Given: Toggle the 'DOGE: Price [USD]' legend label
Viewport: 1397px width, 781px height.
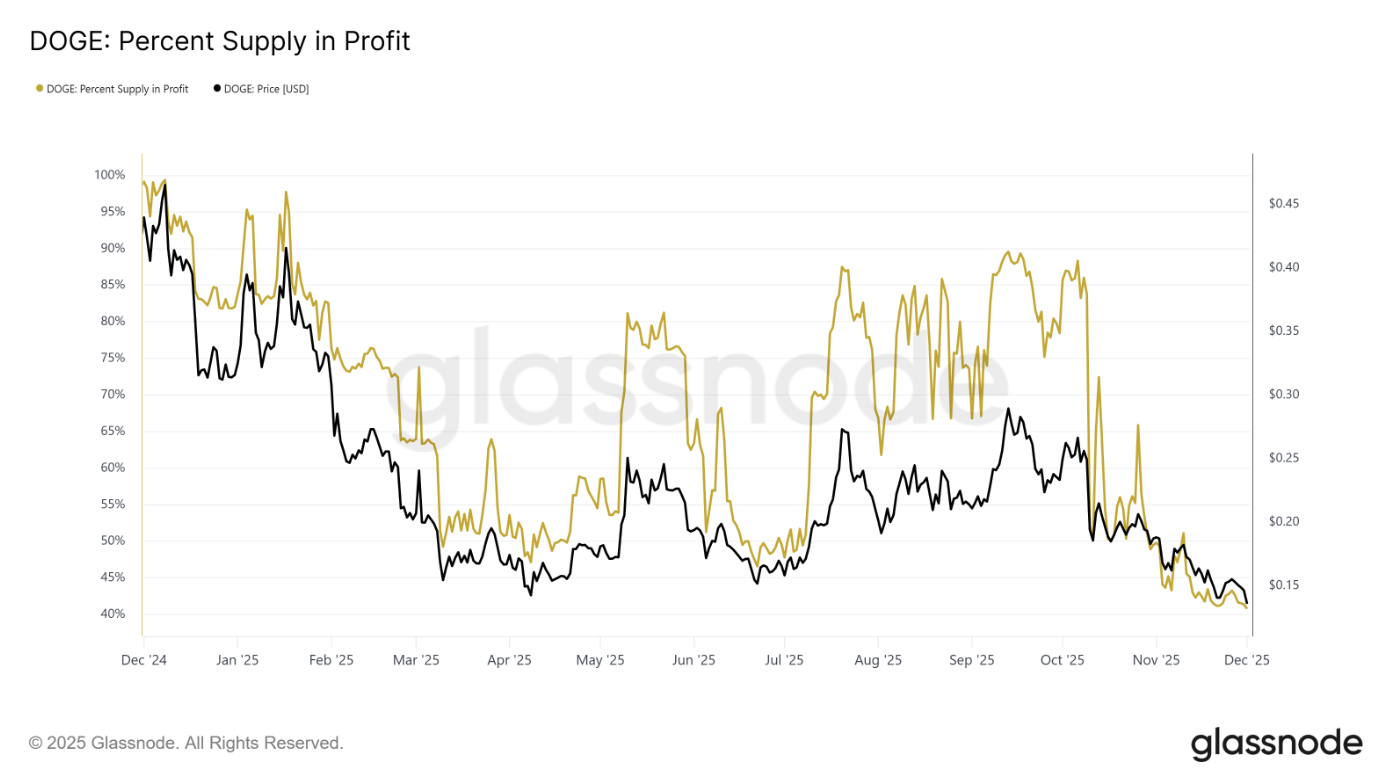Looking at the screenshot, I should tap(266, 89).
